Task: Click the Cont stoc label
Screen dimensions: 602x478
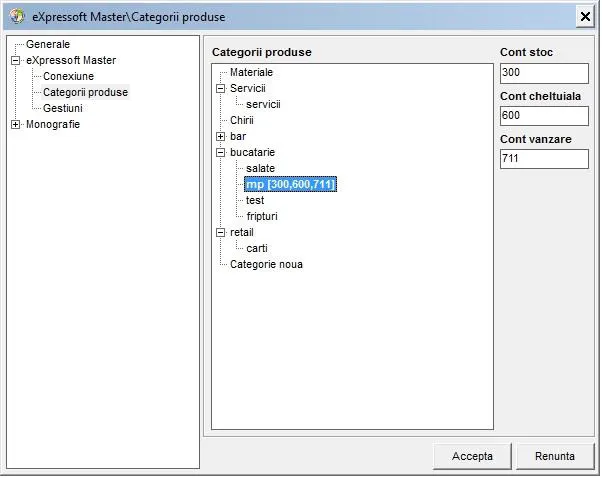Action: 526,52
